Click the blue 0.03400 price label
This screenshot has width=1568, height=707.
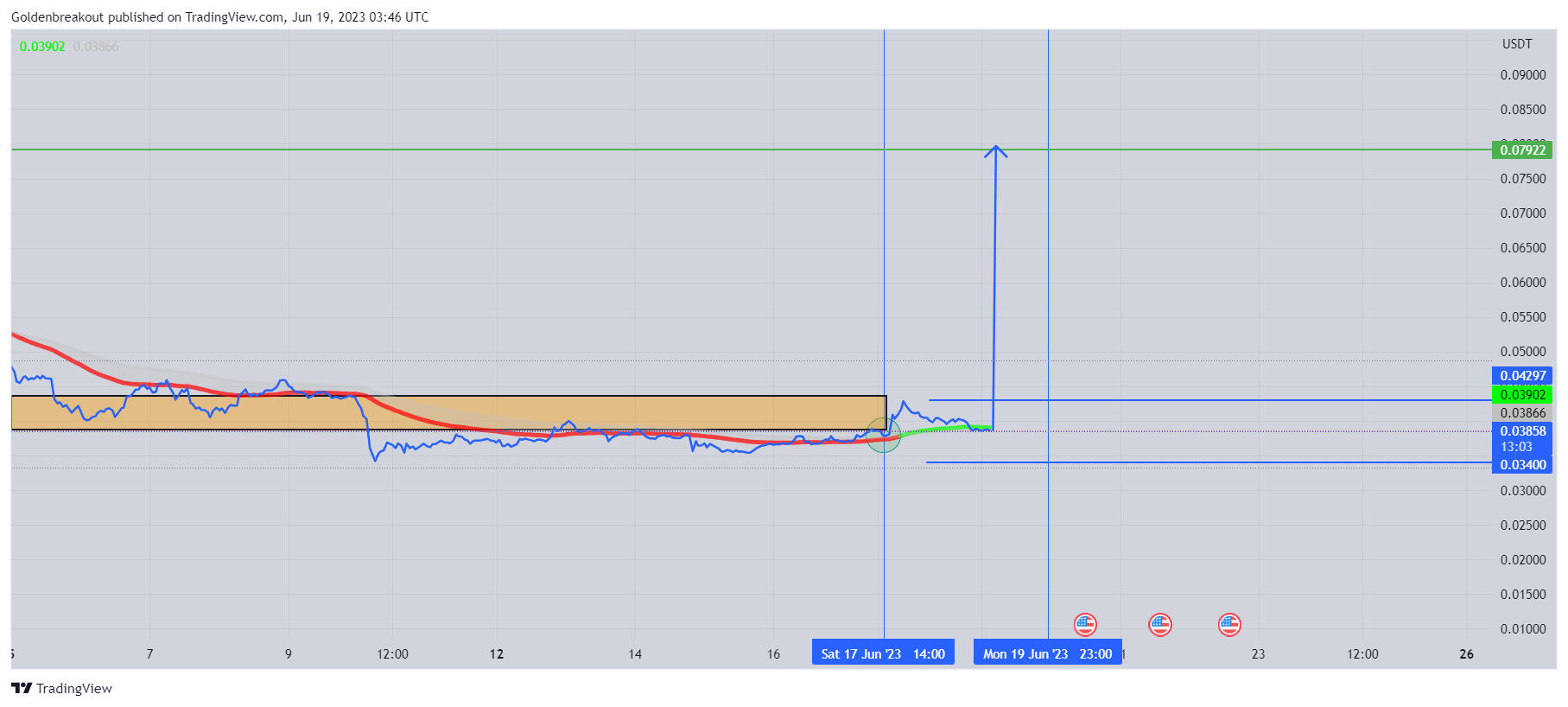click(1522, 465)
